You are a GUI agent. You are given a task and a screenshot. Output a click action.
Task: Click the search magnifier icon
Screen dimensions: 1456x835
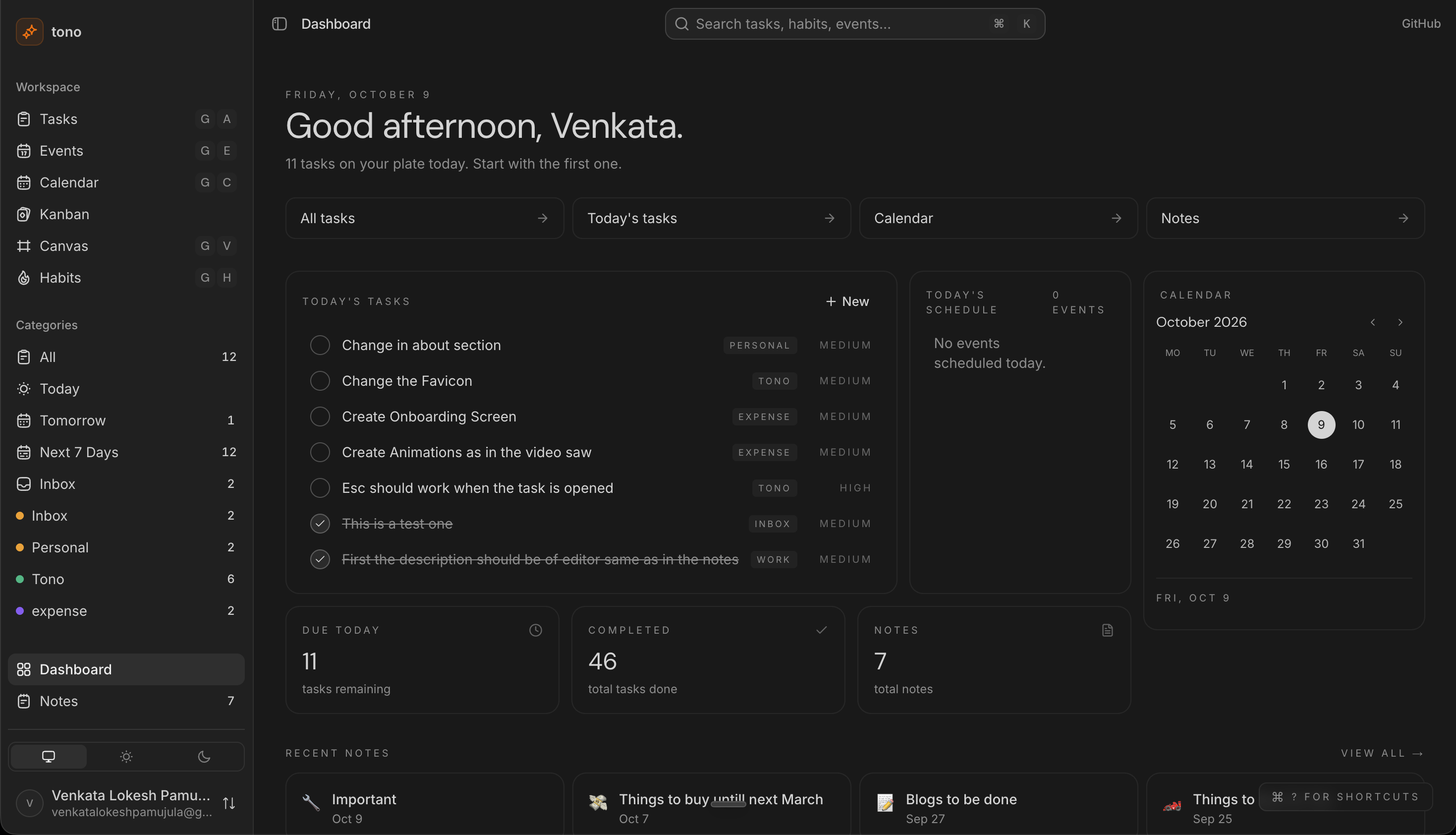(x=681, y=23)
